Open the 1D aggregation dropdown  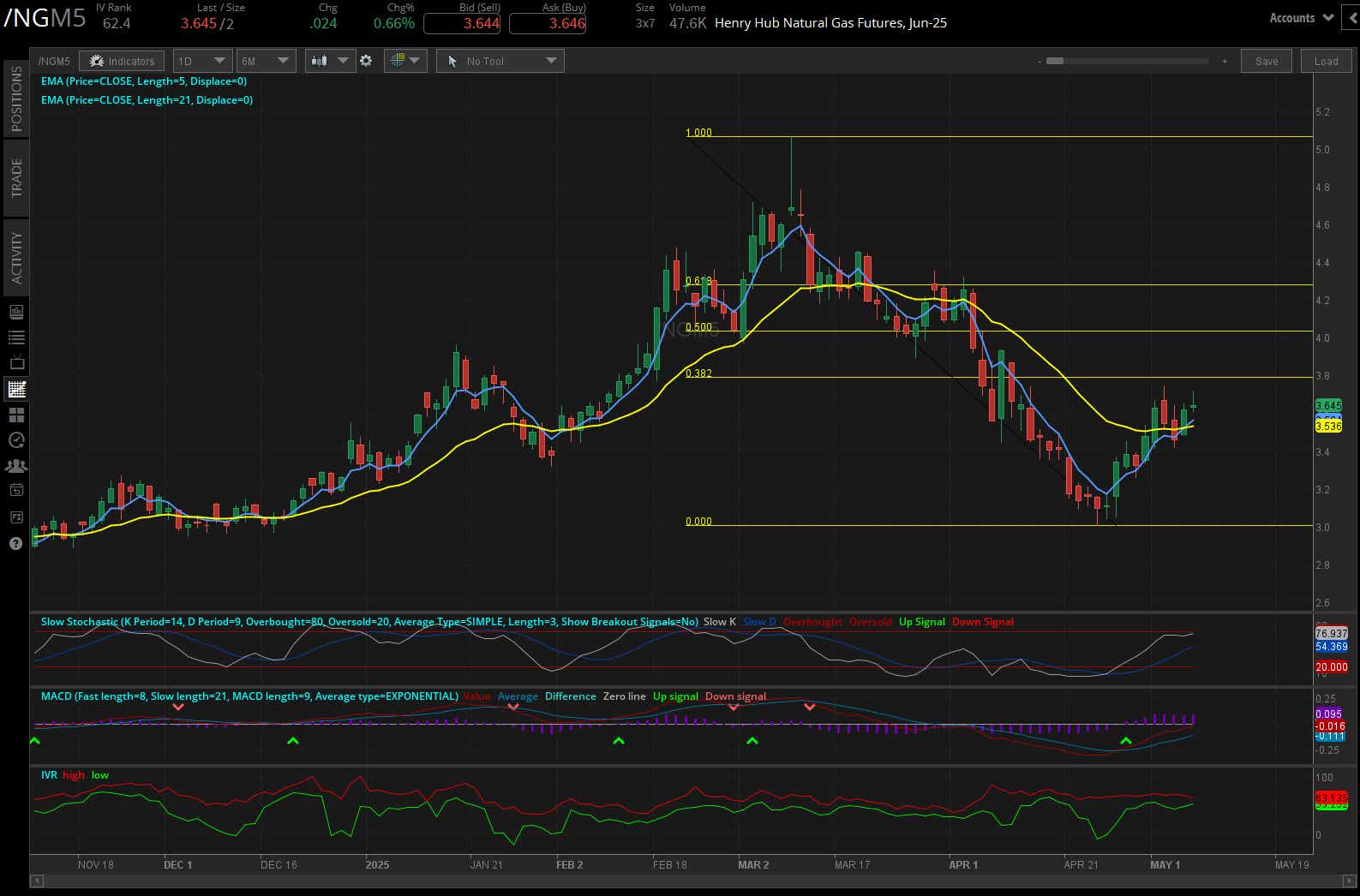pos(202,61)
